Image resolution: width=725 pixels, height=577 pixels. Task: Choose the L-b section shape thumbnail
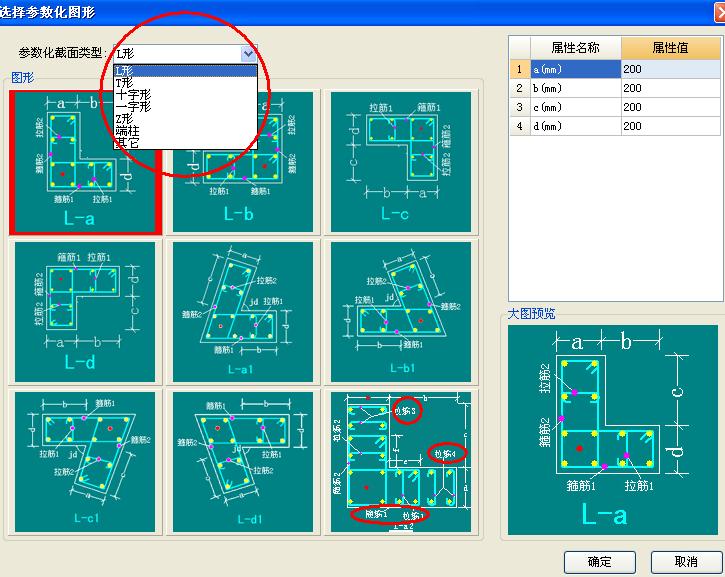click(x=243, y=162)
